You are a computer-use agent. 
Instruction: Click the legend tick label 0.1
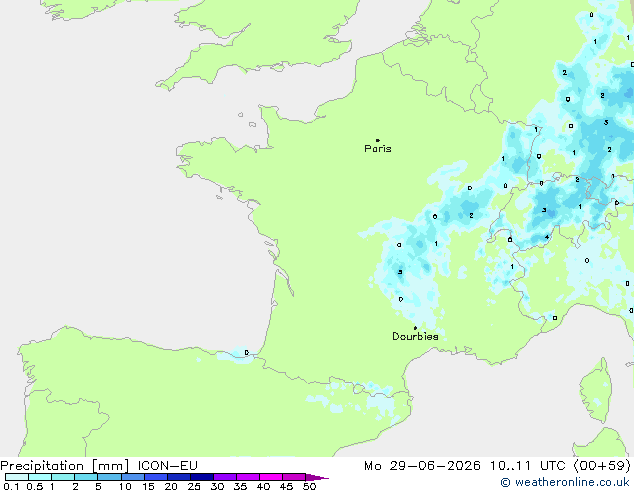10,486
